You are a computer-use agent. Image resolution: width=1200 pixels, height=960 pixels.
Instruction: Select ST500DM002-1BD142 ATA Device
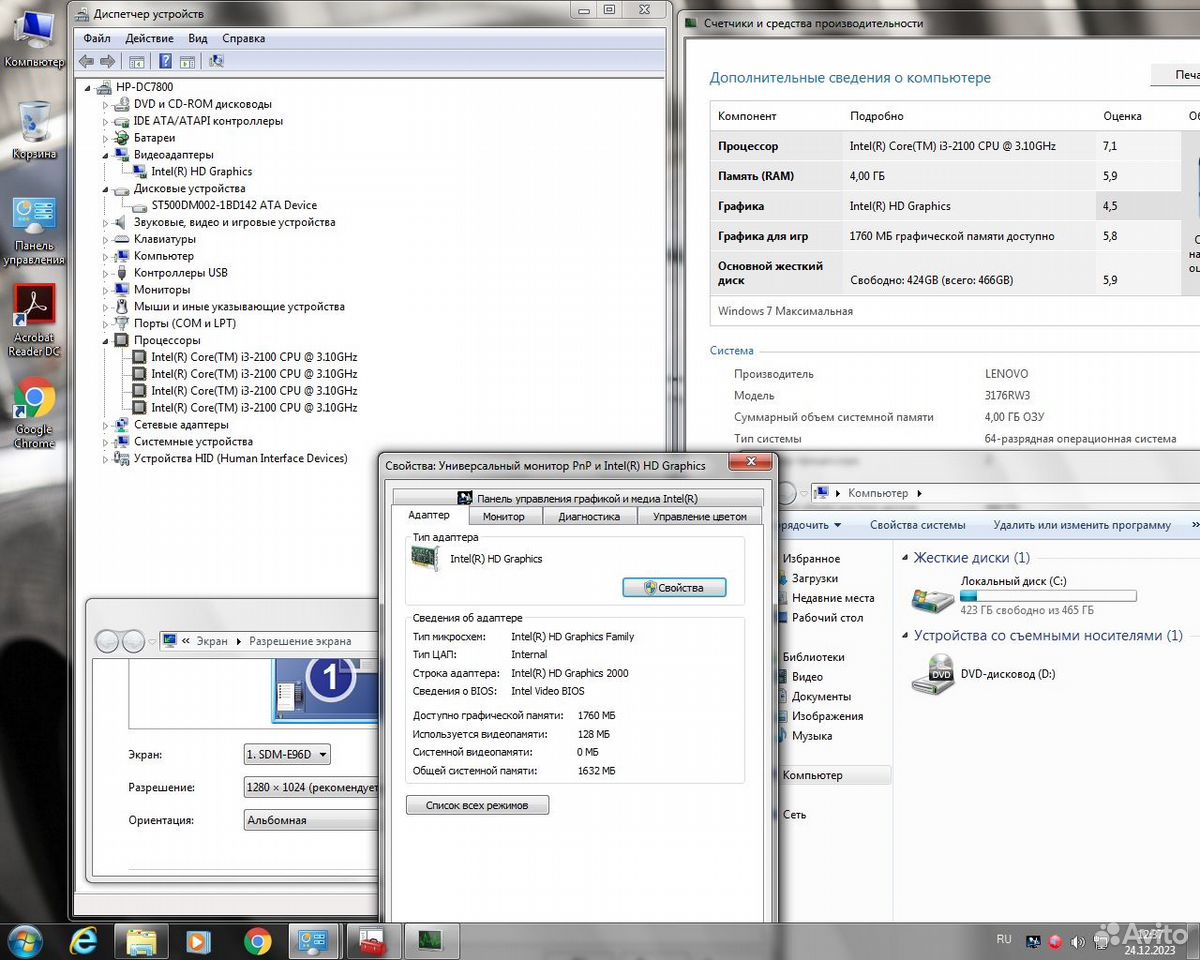(233, 205)
